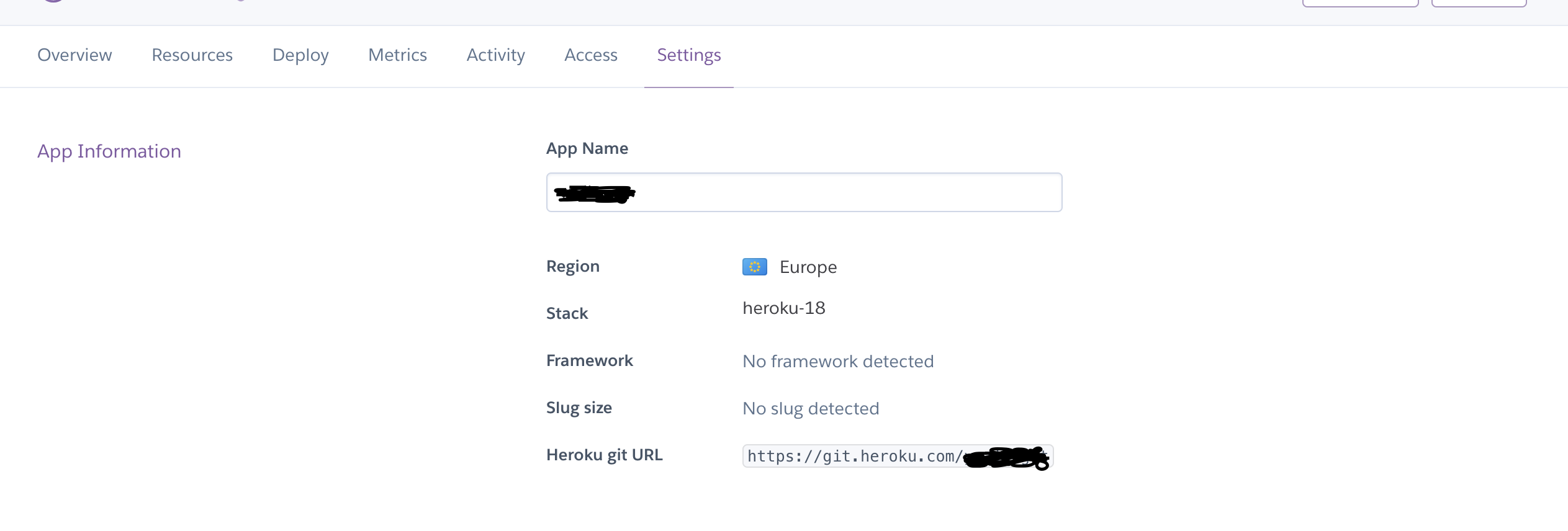Click the Heroku git URL label
The height and width of the screenshot is (531, 1568).
click(605, 455)
